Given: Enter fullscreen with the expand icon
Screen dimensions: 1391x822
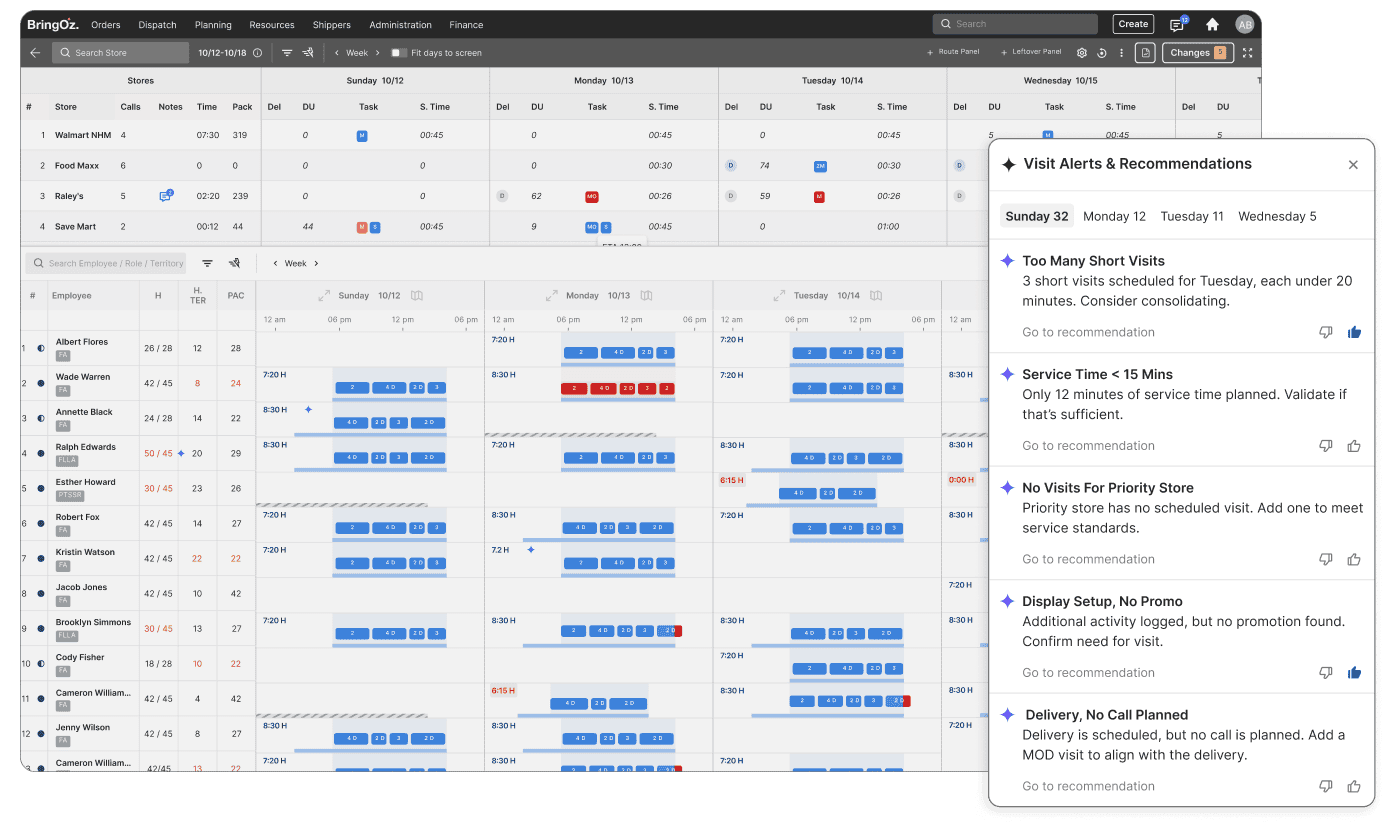Looking at the screenshot, I should click(1247, 53).
